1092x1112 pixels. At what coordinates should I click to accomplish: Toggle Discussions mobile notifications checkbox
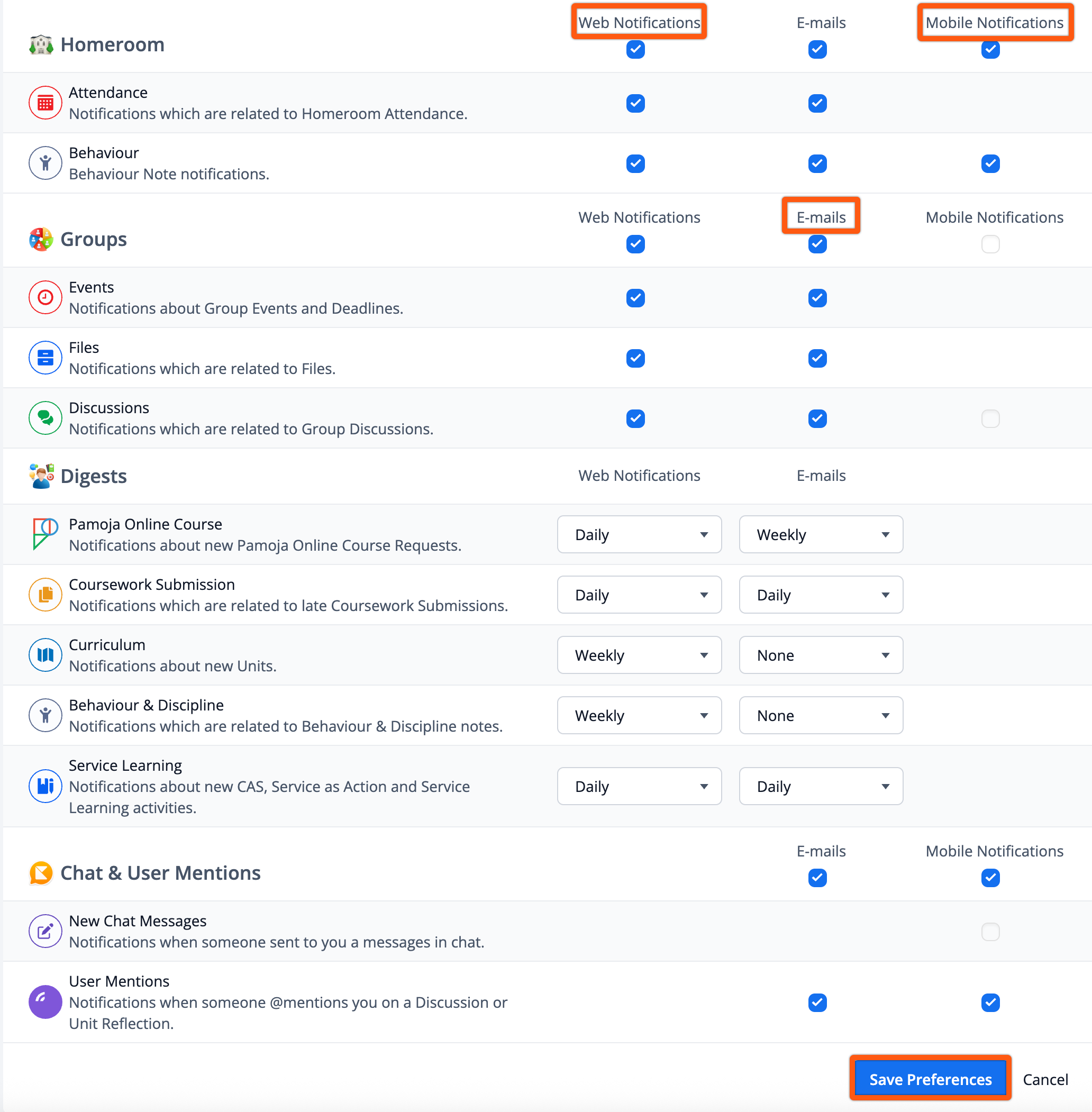(x=990, y=418)
